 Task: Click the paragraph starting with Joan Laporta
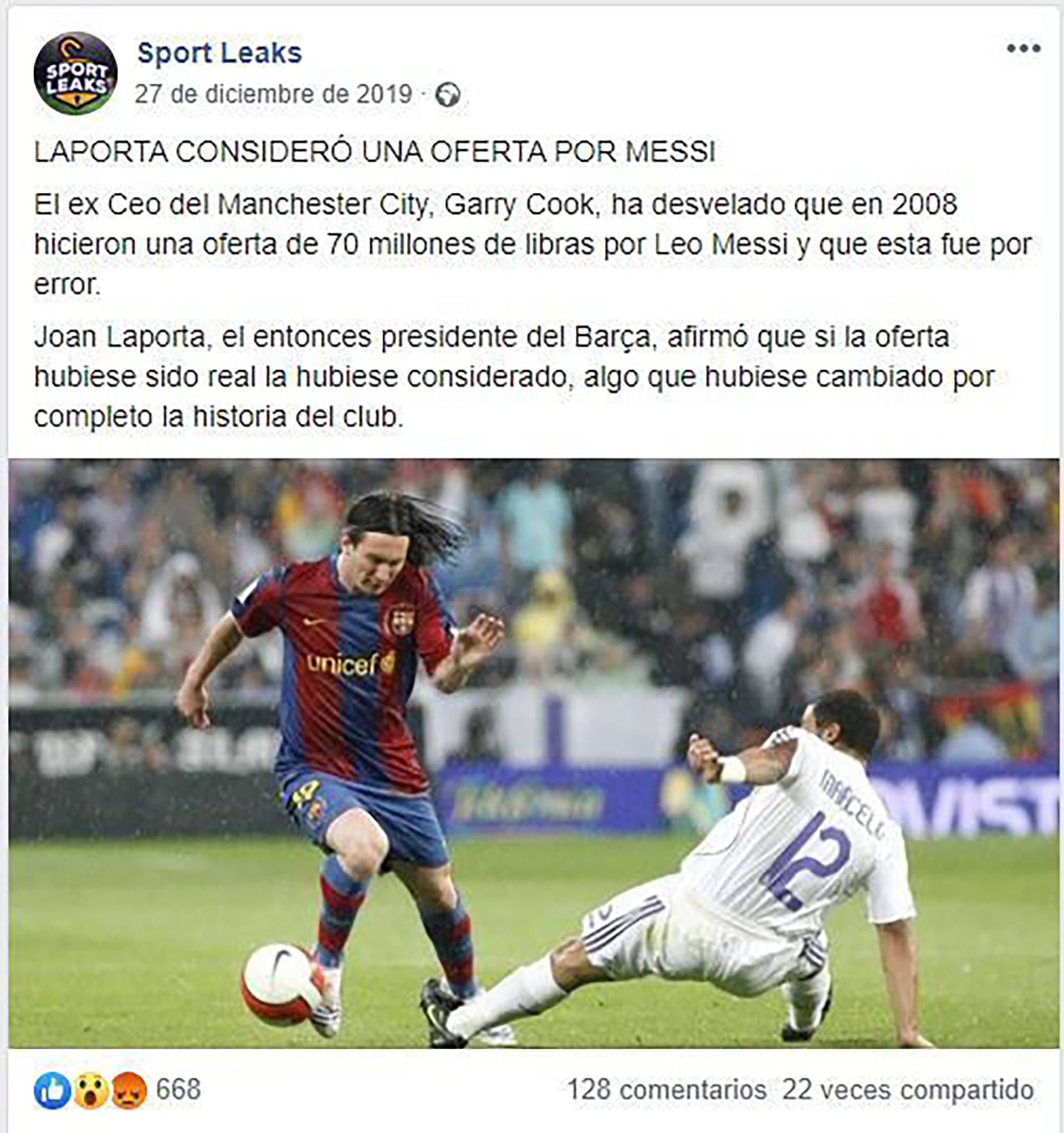[x=514, y=377]
